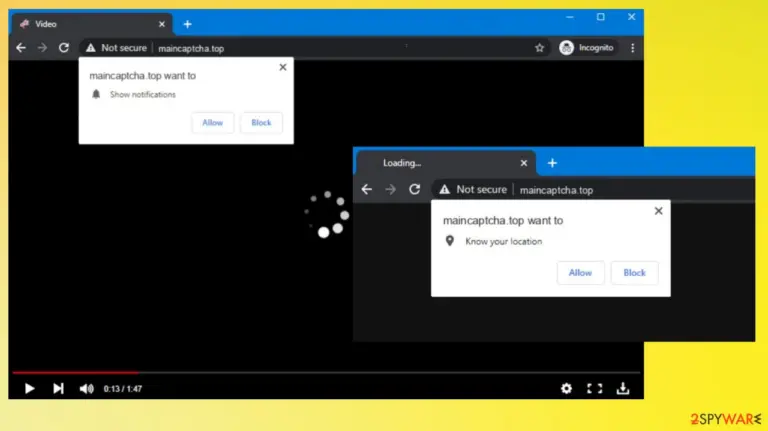The width and height of the screenshot is (768, 431).
Task: Open Chrome three-dot menu
Action: [x=632, y=48]
